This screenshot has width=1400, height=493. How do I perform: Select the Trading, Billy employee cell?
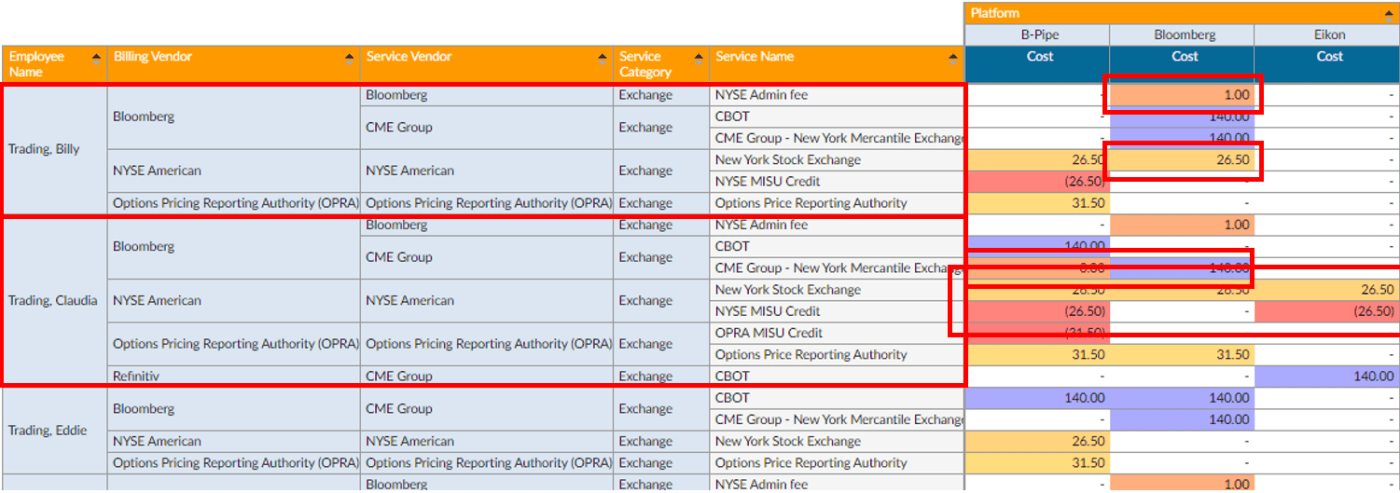(54, 149)
